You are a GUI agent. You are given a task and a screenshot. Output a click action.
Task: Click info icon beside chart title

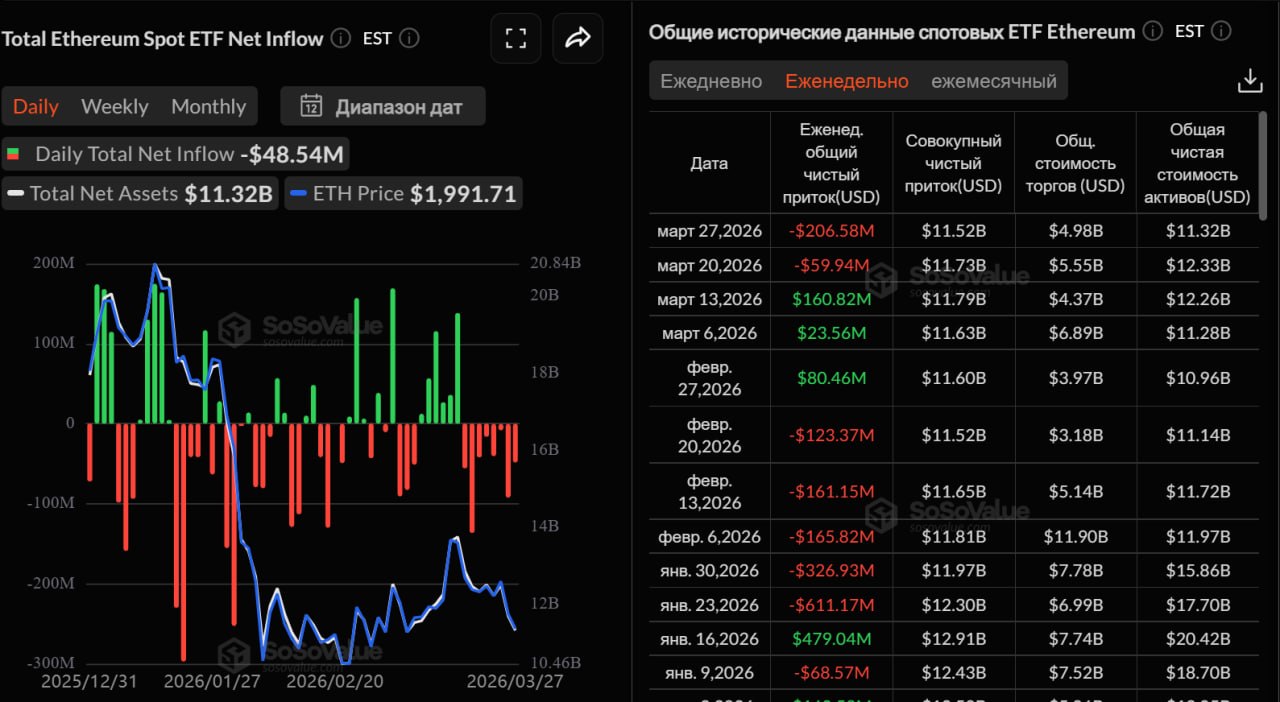341,38
